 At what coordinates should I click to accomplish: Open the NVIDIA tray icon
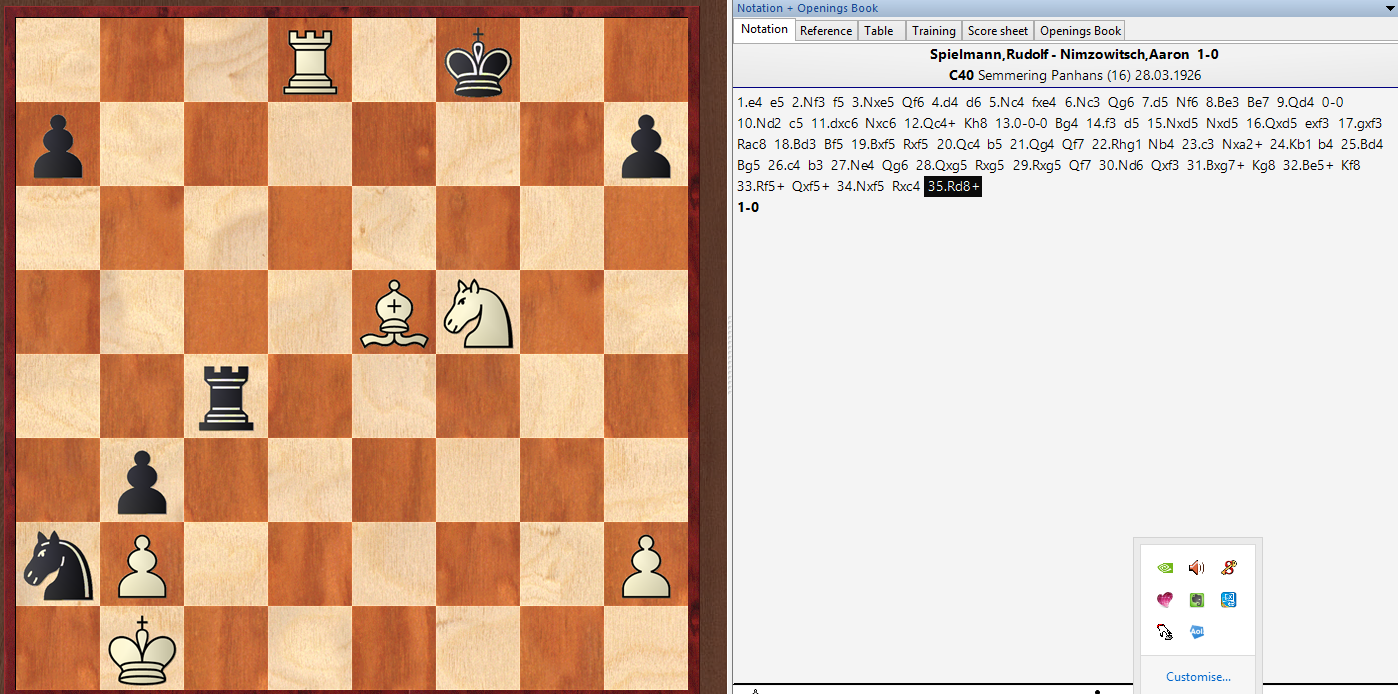1165,568
